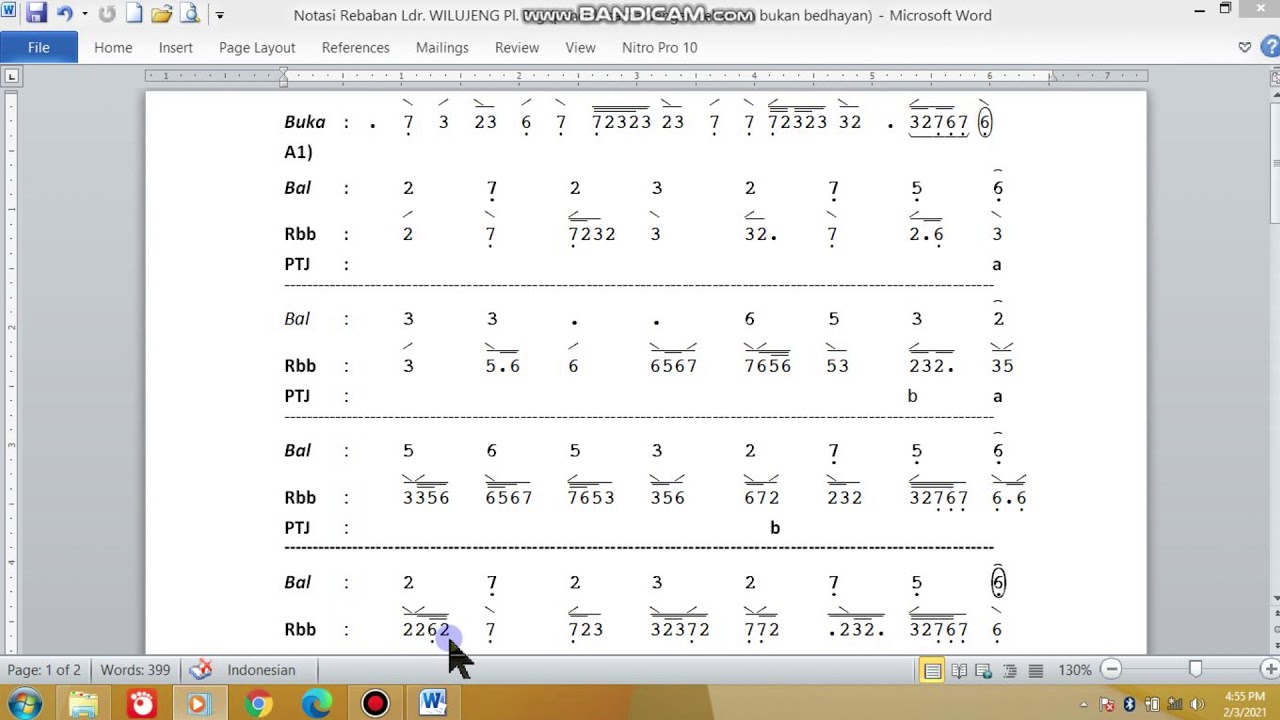Expand the collapsed ribbon with the heart-shaped arrow
The height and width of the screenshot is (720, 1280).
coord(1245,47)
